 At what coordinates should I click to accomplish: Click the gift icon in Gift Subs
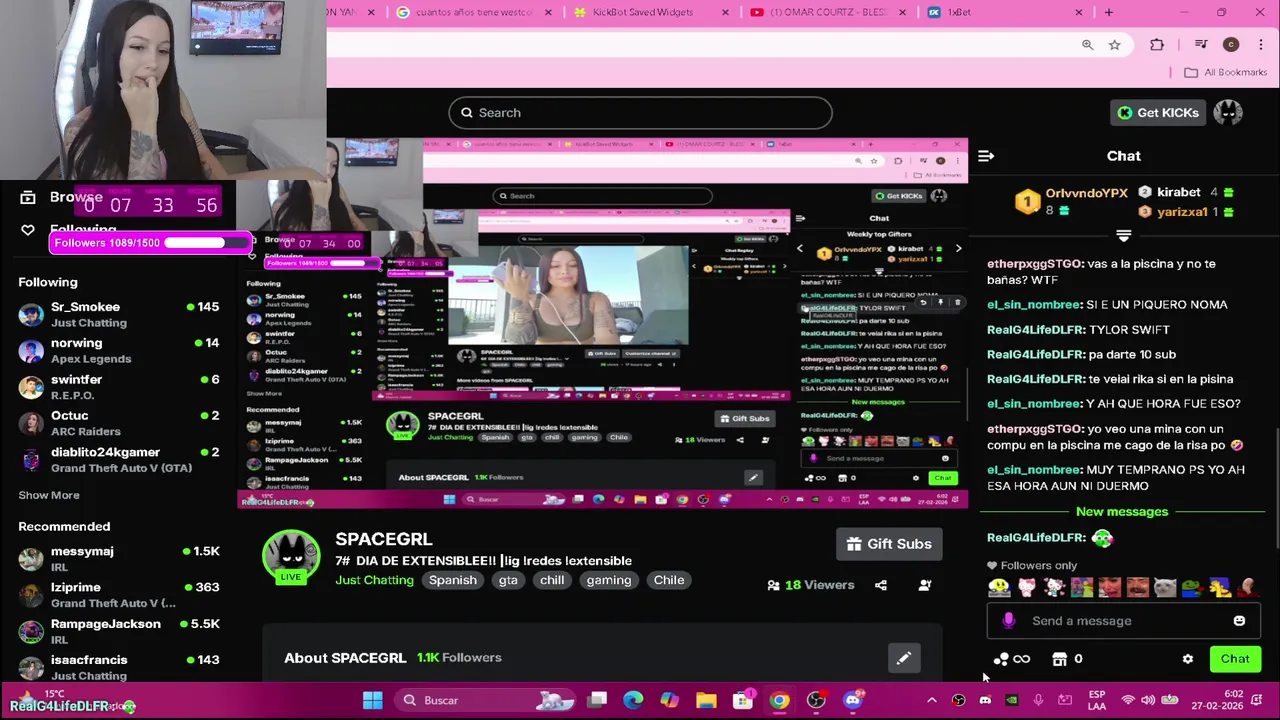pyautogui.click(x=854, y=544)
